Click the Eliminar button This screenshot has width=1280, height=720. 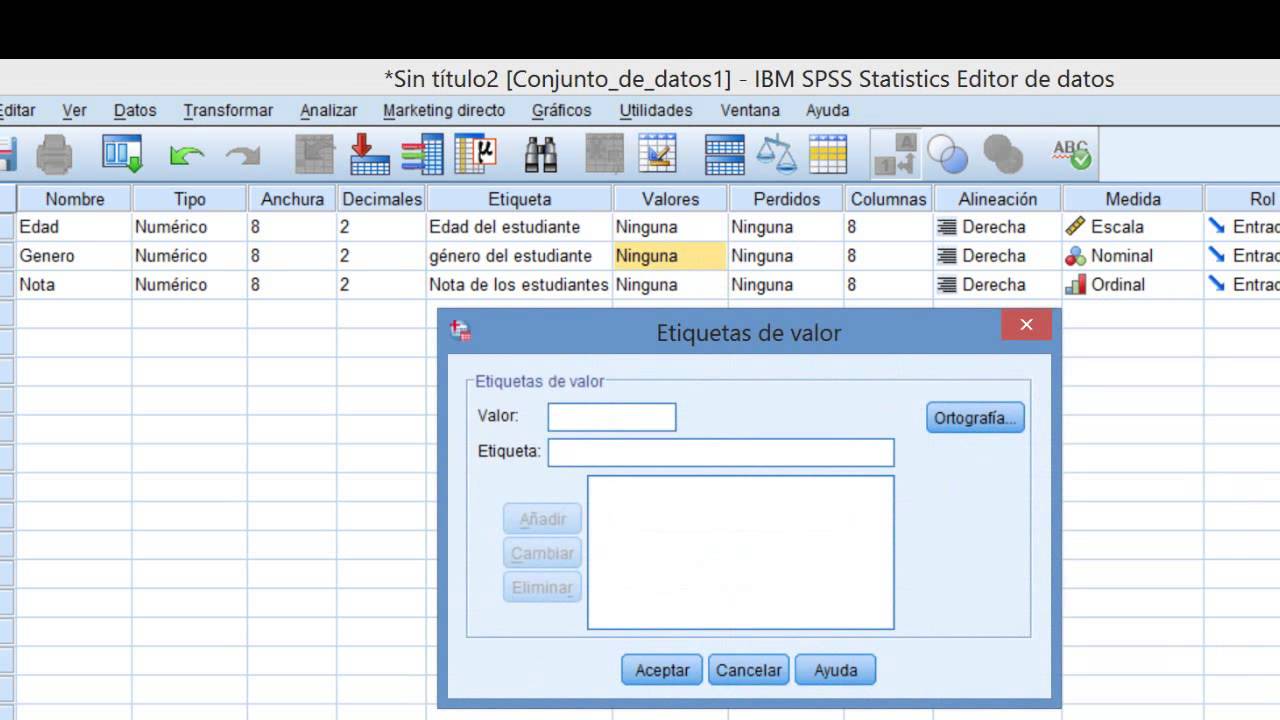pos(543,587)
